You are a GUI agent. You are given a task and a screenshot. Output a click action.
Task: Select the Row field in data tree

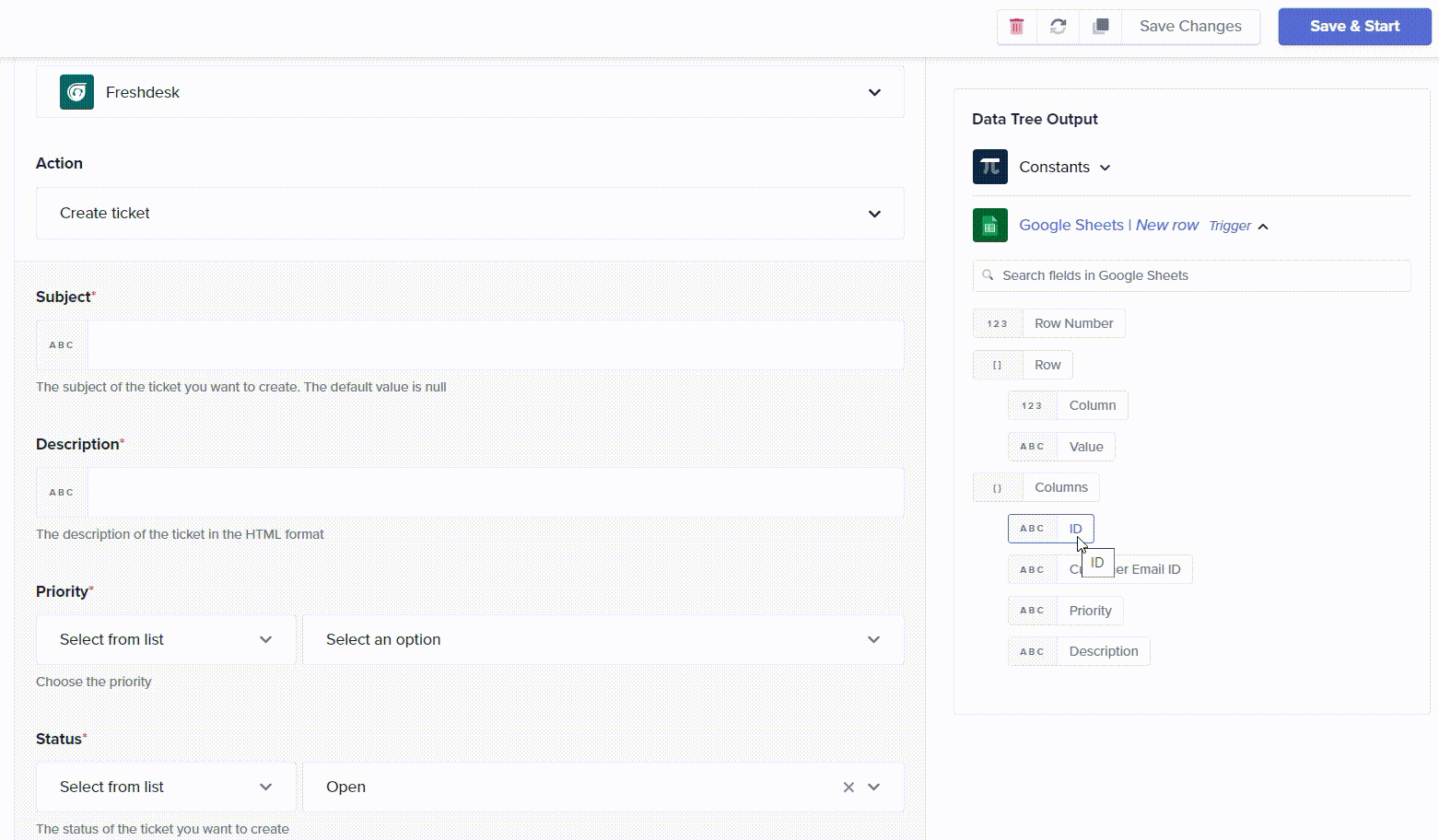(x=1023, y=365)
